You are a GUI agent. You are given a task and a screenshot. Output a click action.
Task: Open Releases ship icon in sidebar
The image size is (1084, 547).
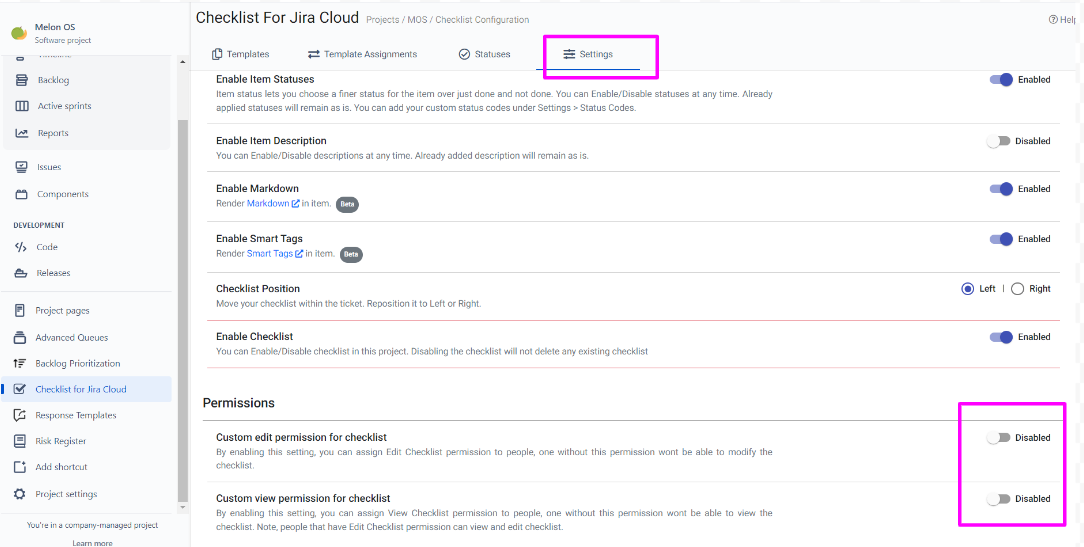[21, 273]
